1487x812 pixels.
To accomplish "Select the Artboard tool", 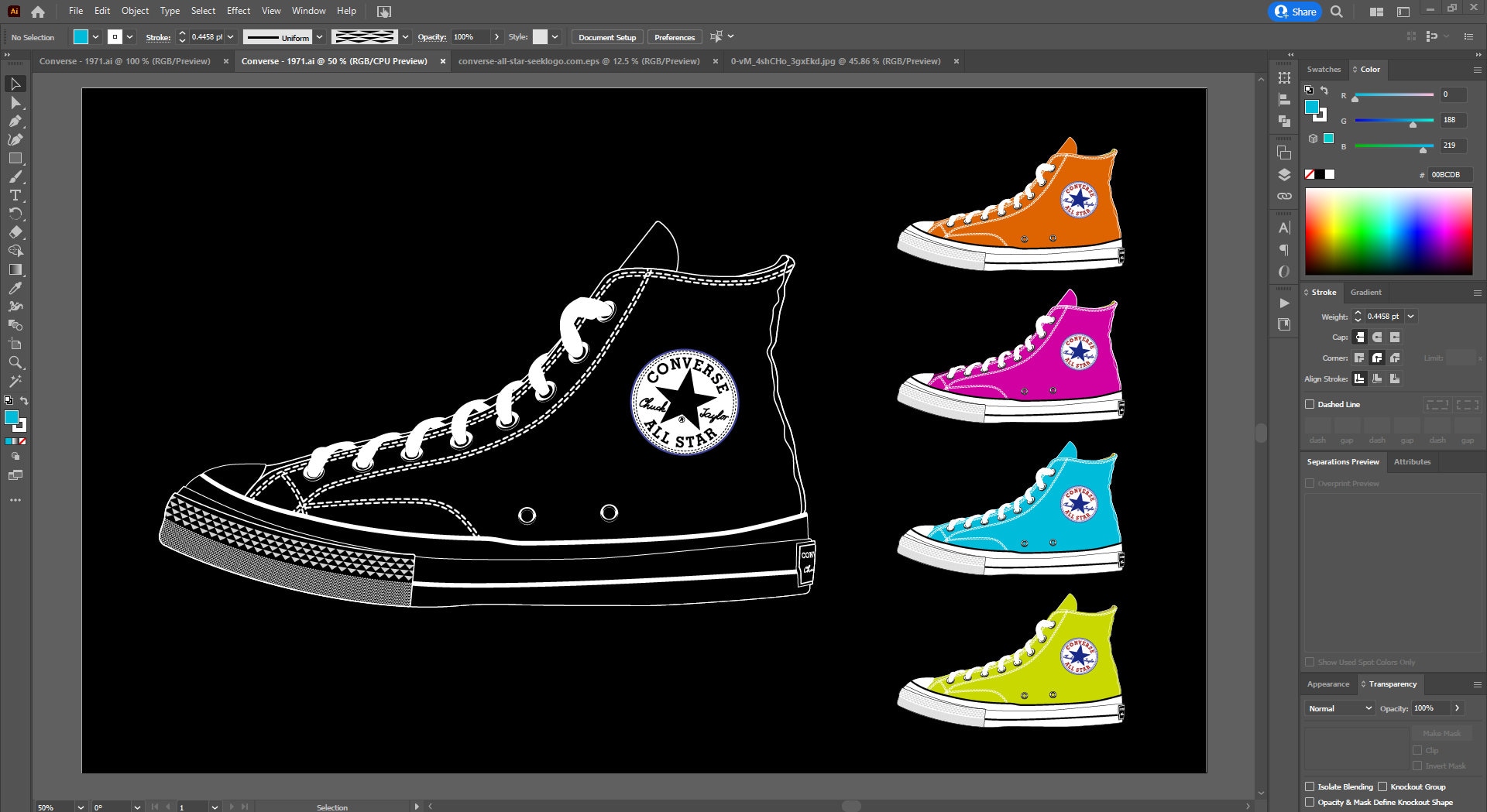I will [x=15, y=344].
